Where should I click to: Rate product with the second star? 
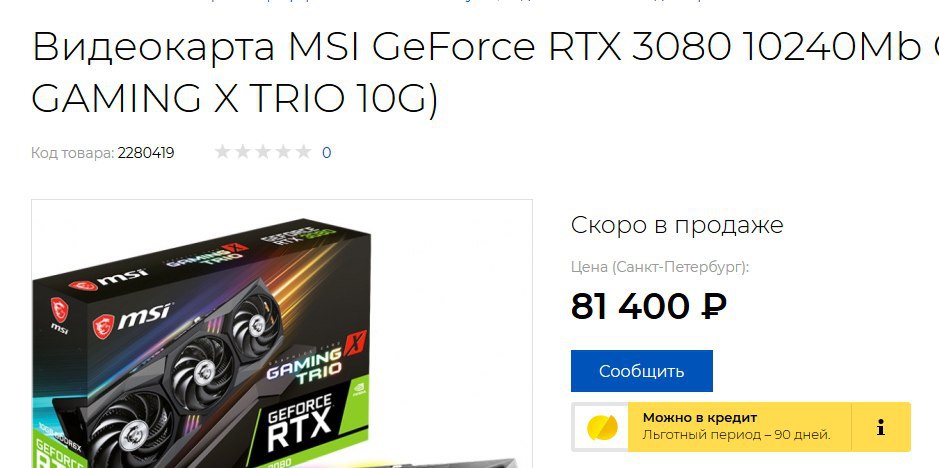243,152
